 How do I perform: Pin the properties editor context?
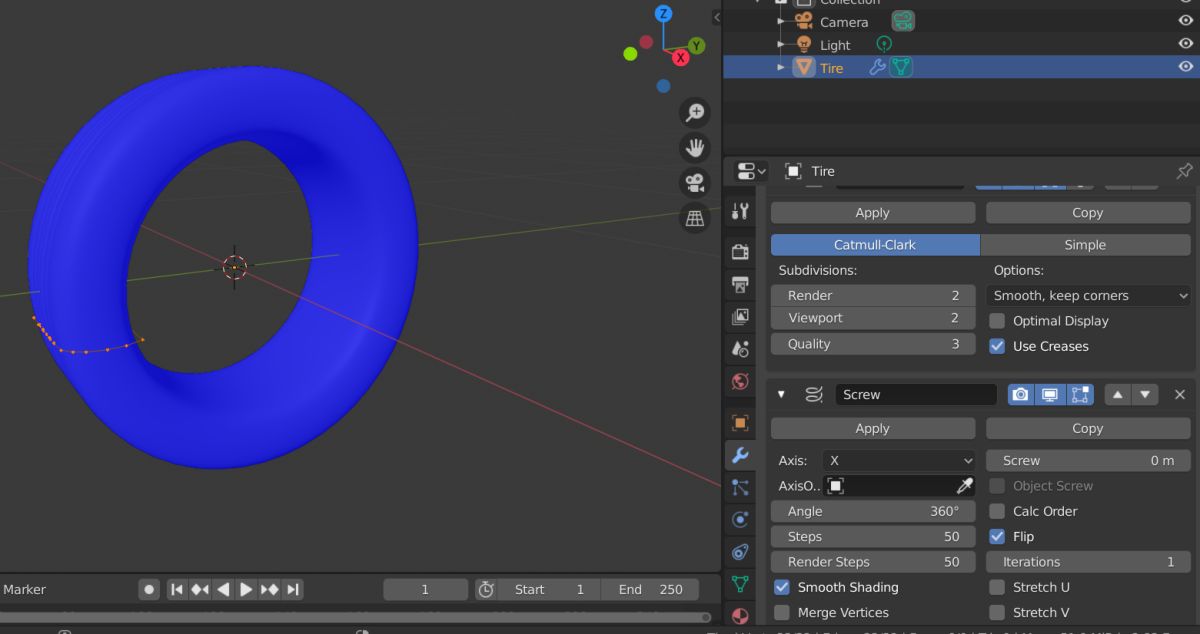click(1184, 171)
